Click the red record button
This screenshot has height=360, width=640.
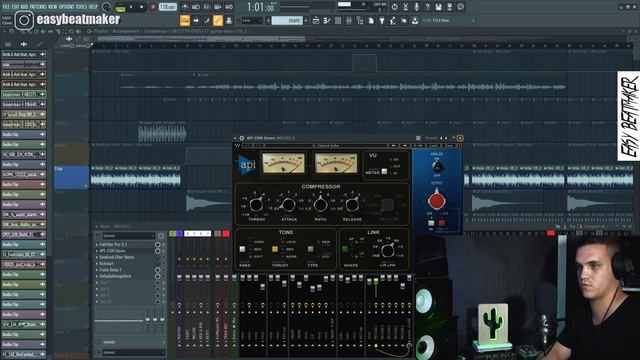coord(153,7)
